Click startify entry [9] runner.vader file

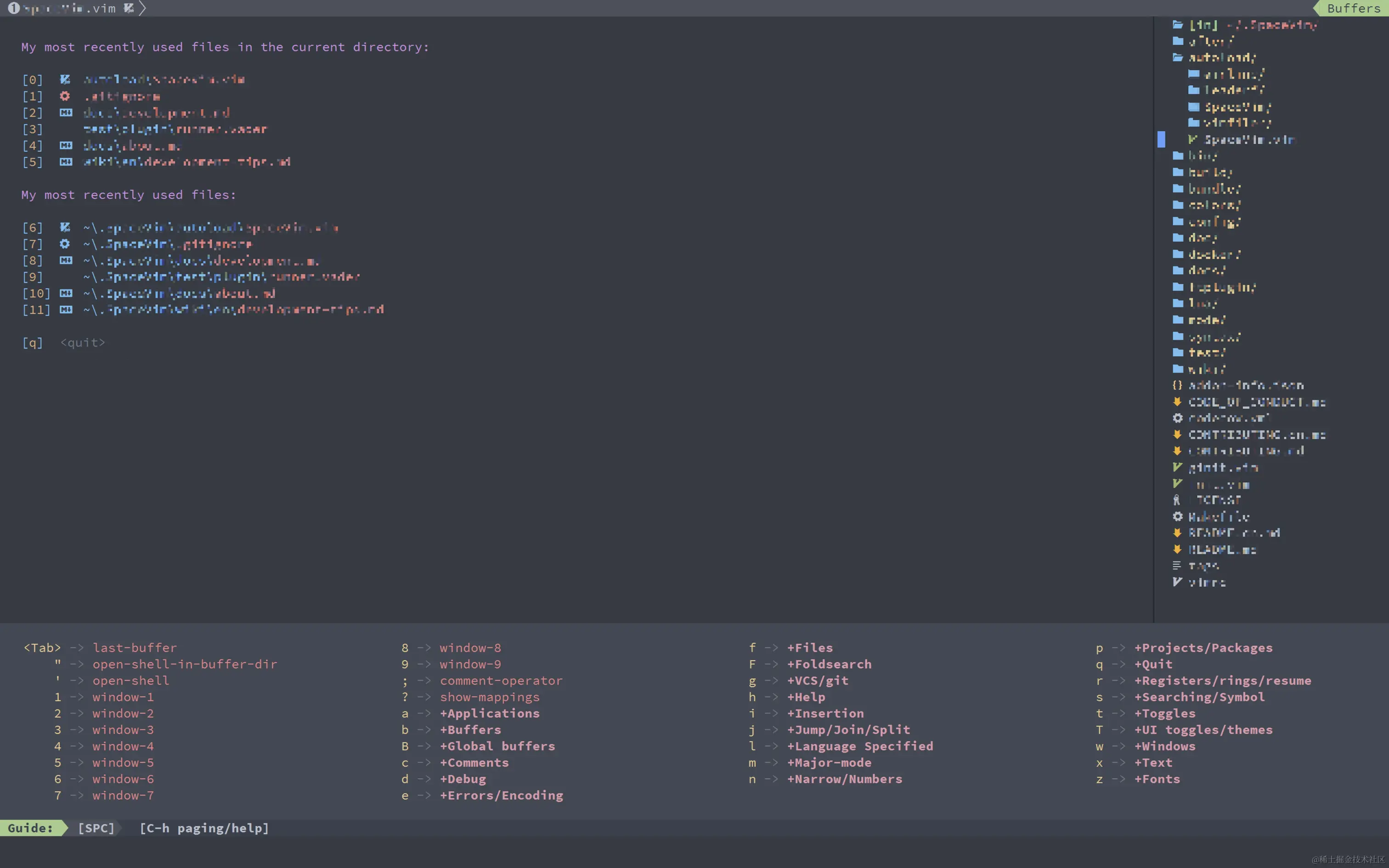[x=221, y=276]
